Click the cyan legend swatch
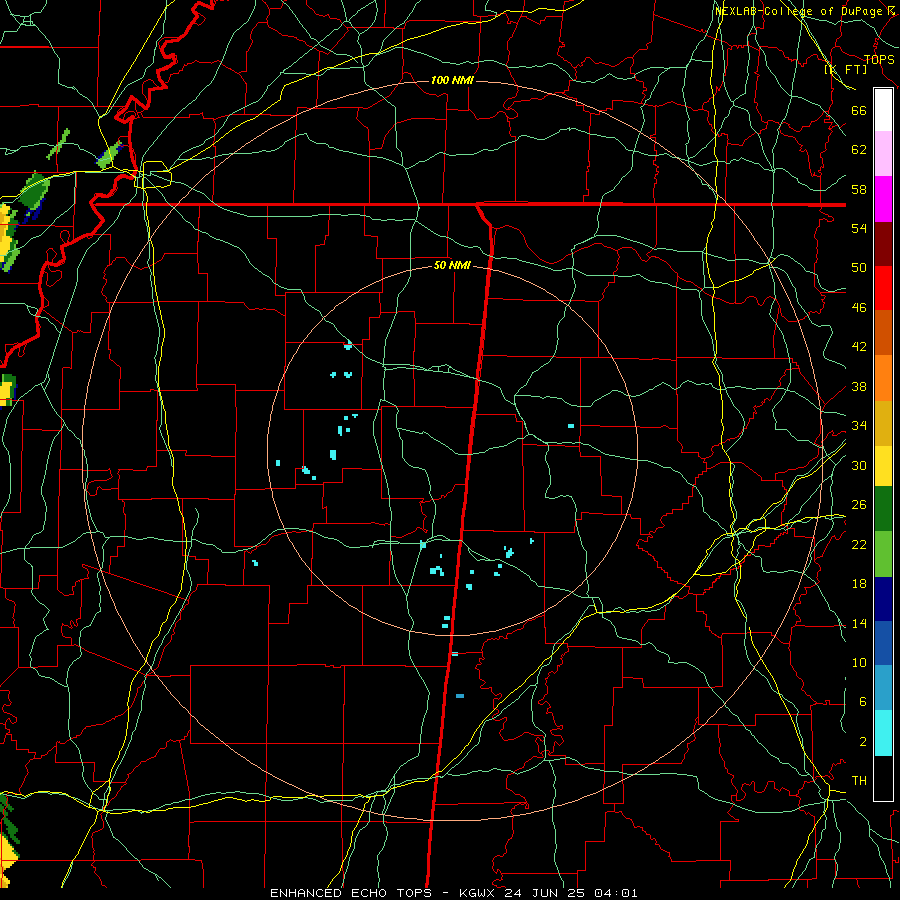 click(x=883, y=733)
